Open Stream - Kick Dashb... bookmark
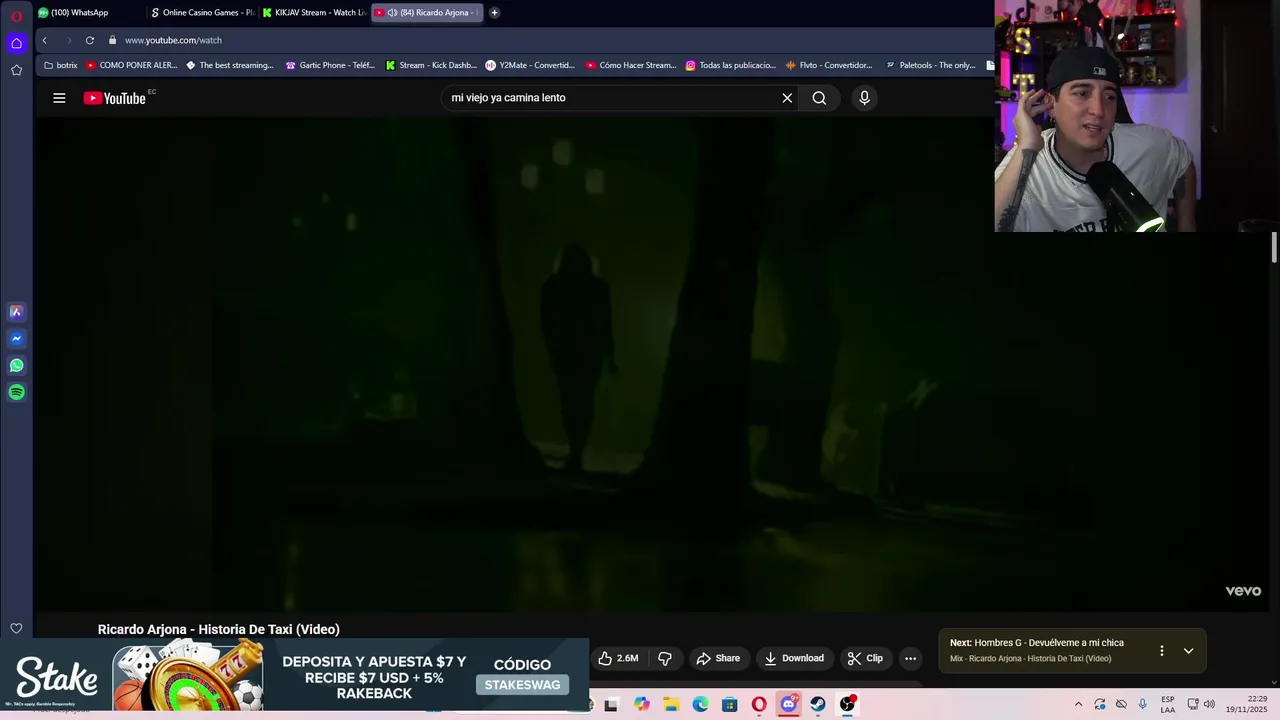1280x720 pixels. coord(431,65)
